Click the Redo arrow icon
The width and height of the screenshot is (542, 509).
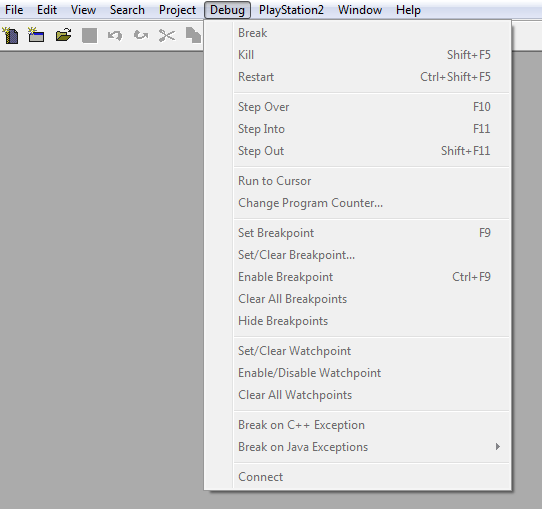141,35
